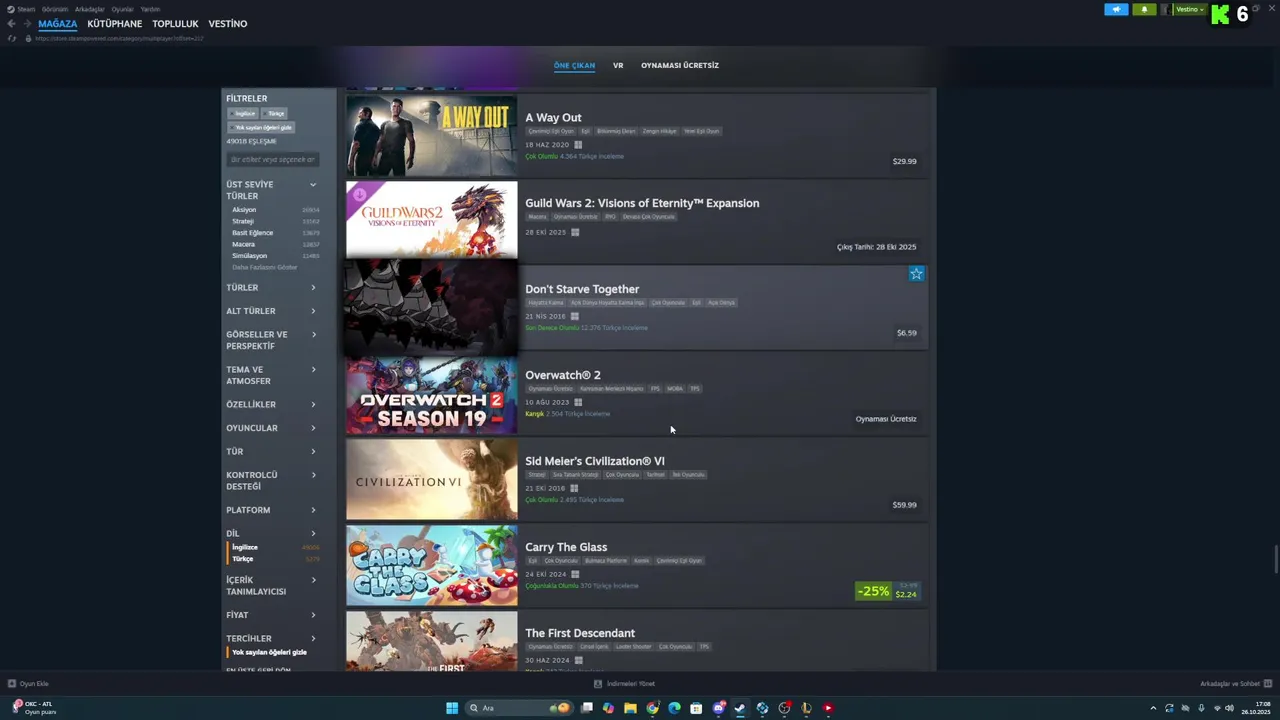Open Guild Wars 2 Visions of Eternity title
This screenshot has height=720, width=1280.
642,203
